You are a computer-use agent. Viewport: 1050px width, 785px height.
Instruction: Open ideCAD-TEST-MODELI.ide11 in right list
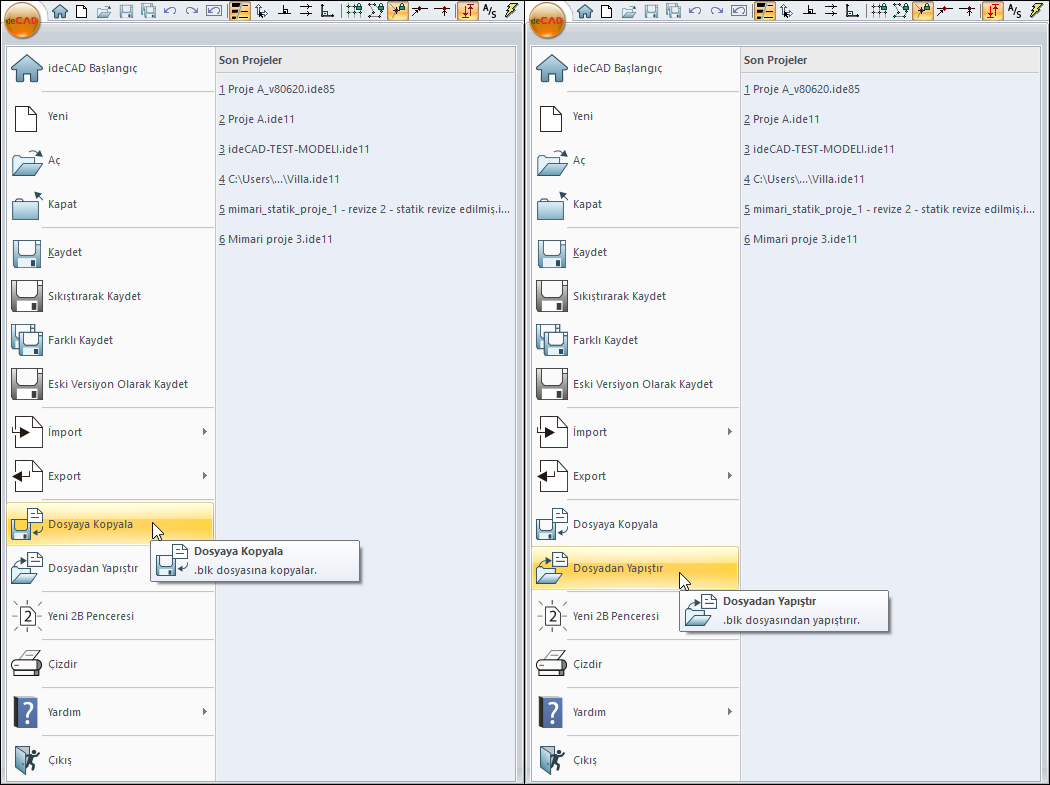click(819, 149)
